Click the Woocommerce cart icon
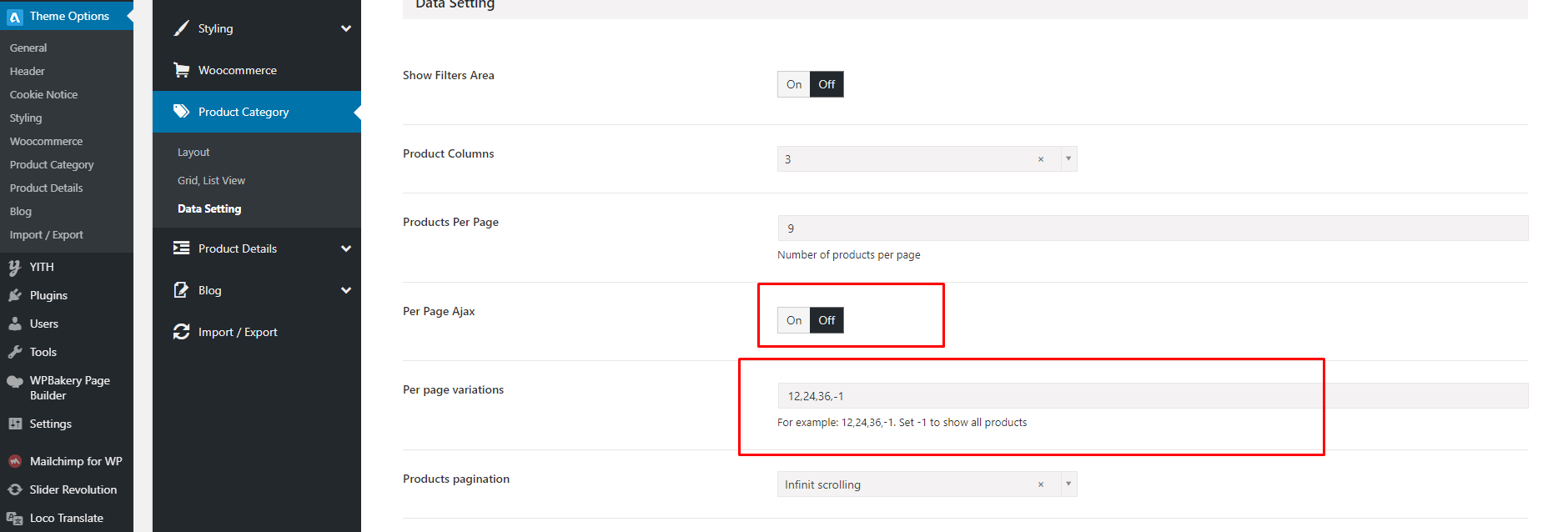Viewport: 1568px width, 532px height. (181, 70)
